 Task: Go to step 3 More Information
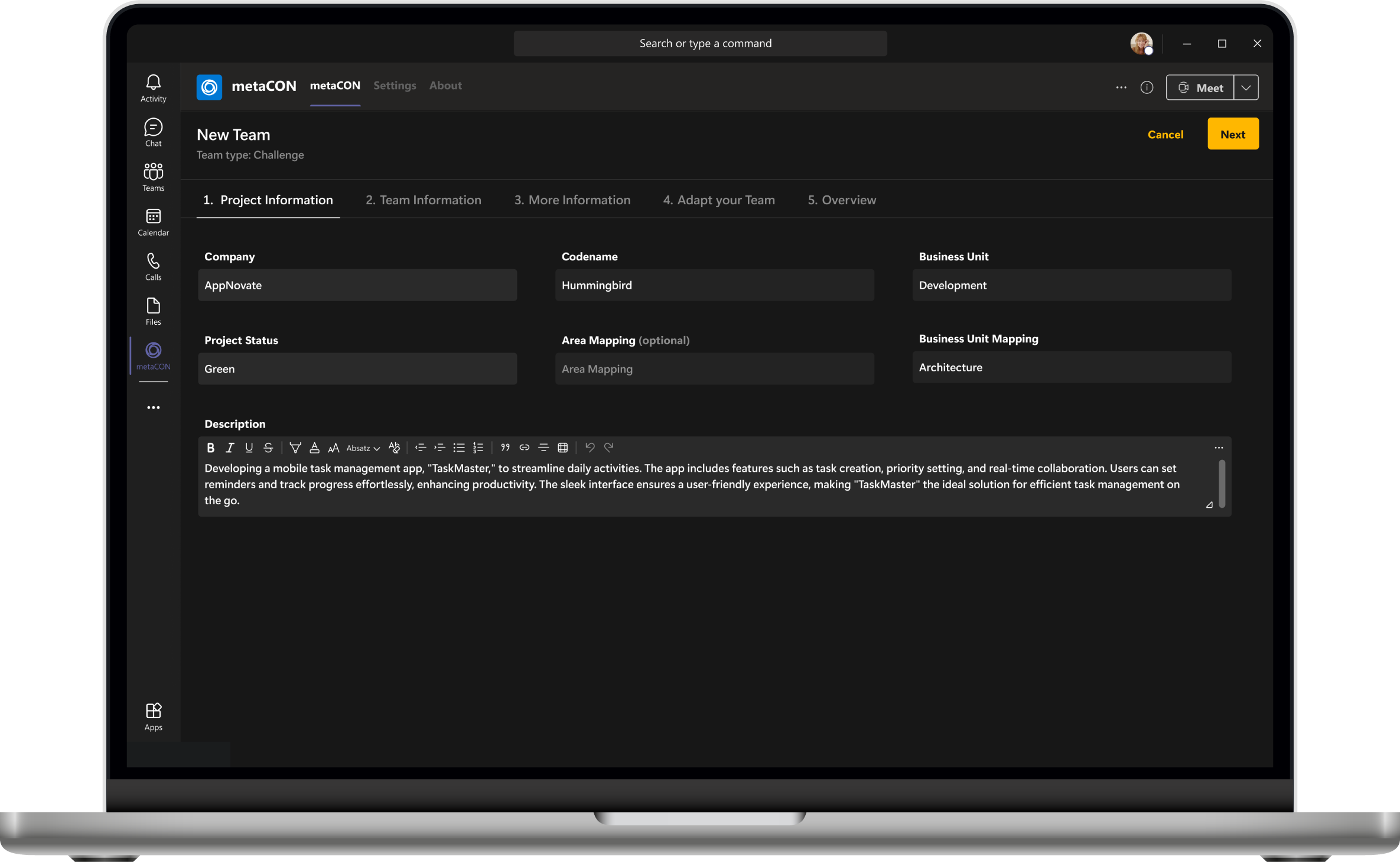click(572, 200)
